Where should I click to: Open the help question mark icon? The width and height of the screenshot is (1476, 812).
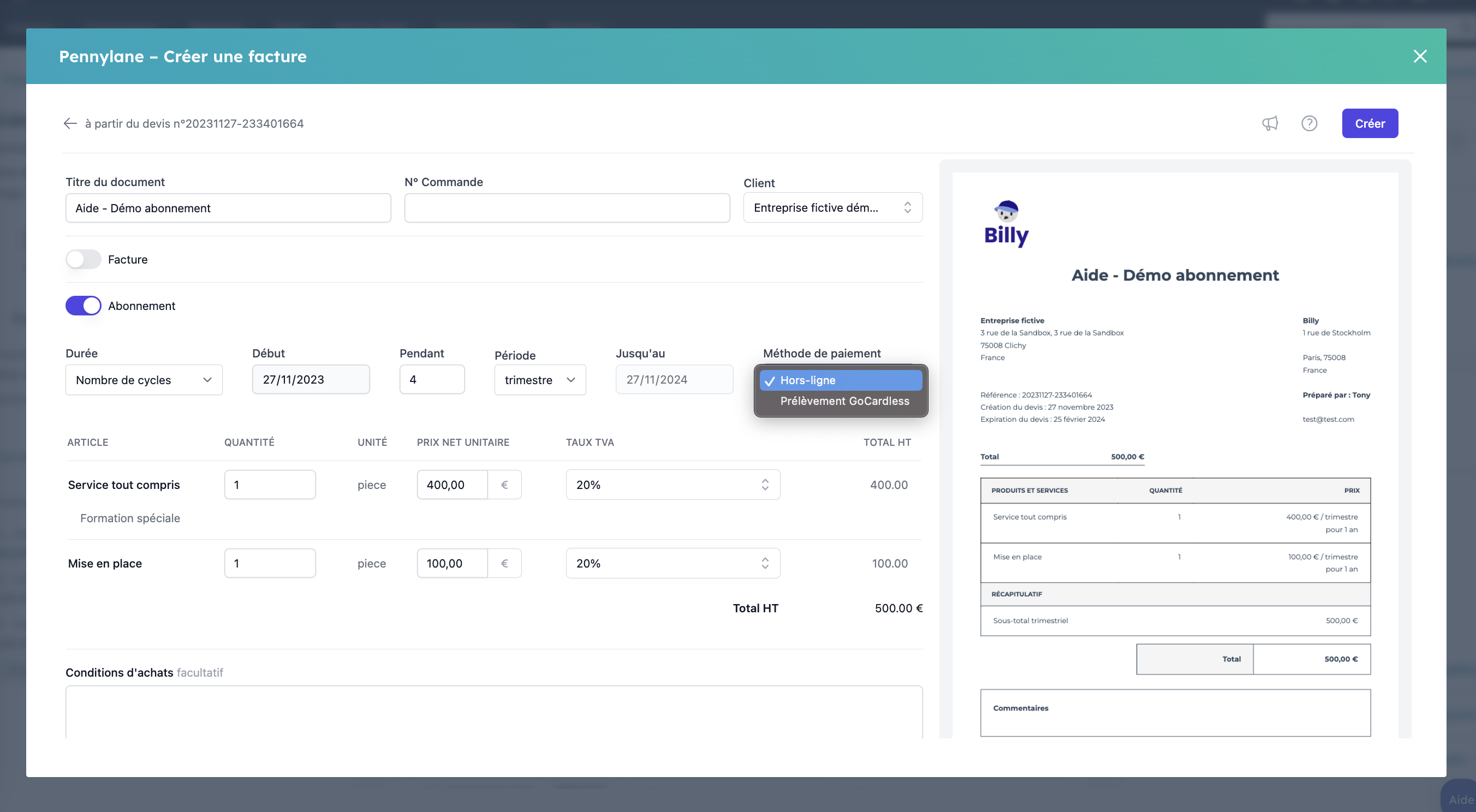tap(1310, 123)
